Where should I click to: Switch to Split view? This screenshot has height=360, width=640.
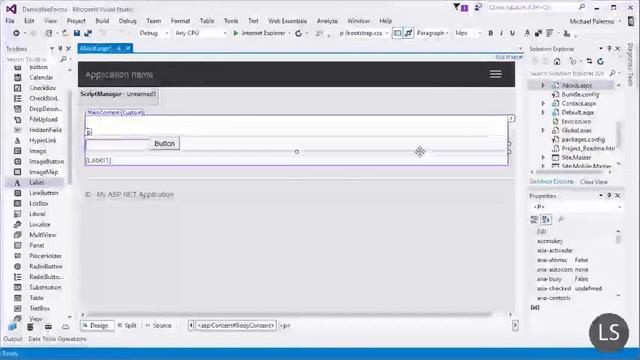click(127, 325)
